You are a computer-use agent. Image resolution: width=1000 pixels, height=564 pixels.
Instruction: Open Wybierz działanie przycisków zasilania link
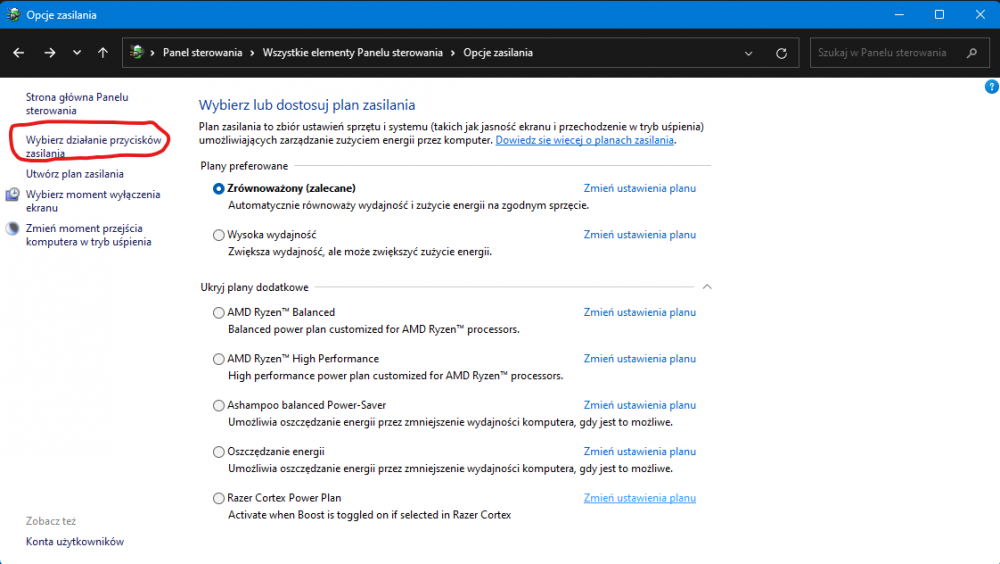[x=93, y=147]
